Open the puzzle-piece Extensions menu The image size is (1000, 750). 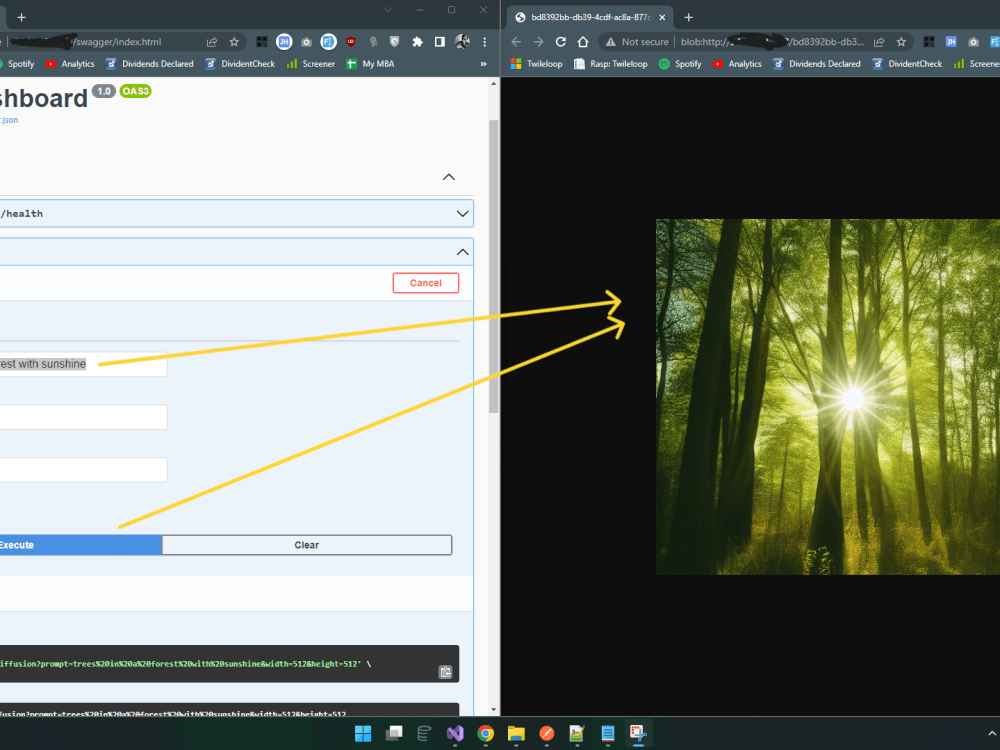pyautogui.click(x=417, y=42)
